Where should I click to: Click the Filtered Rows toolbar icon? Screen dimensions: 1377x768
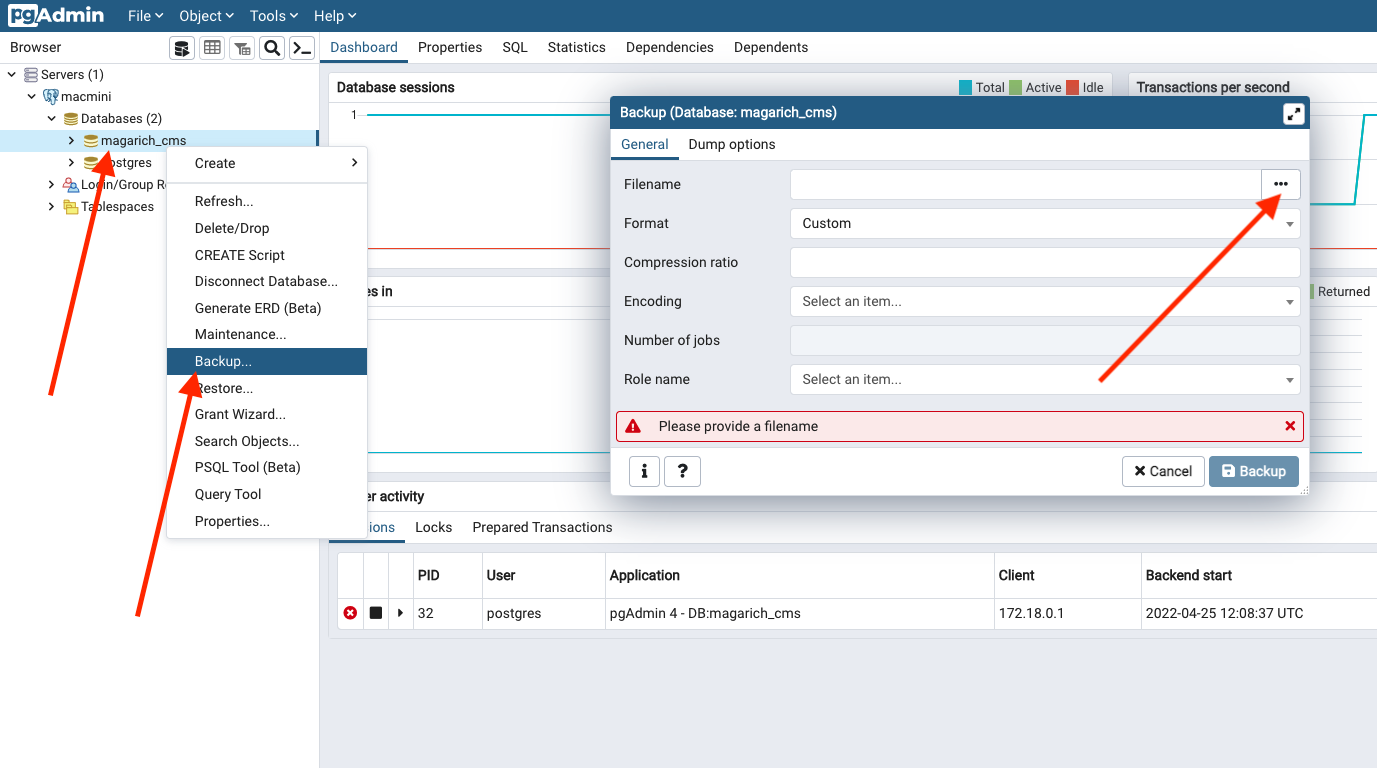[x=242, y=48]
